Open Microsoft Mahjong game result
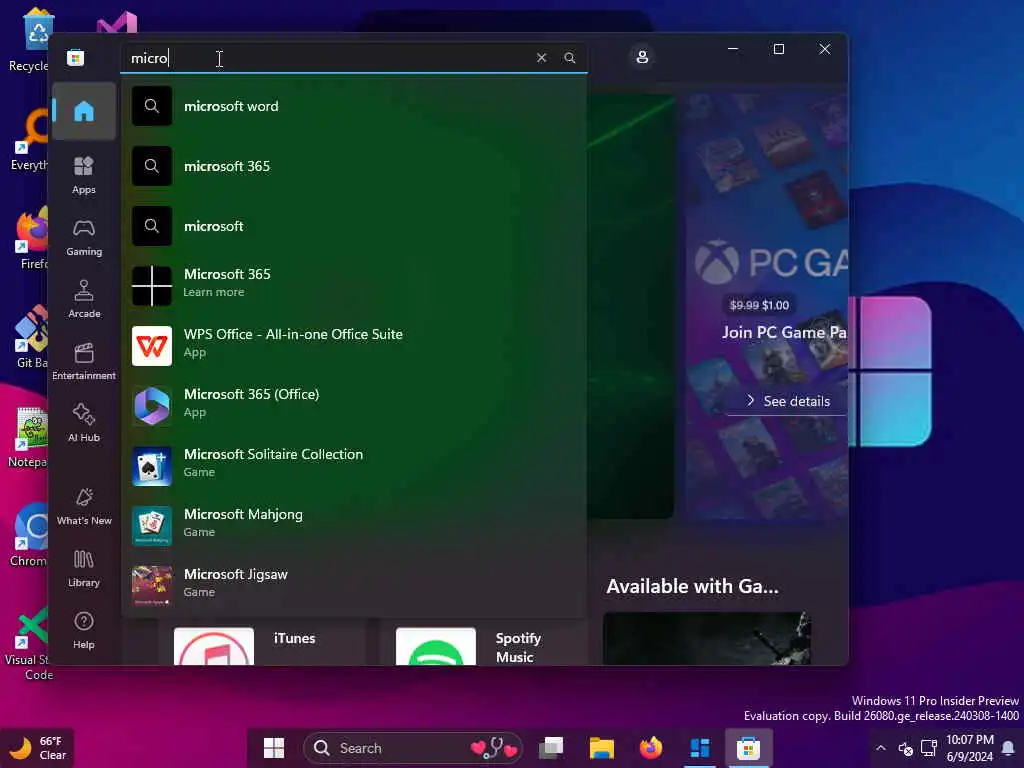The image size is (1024, 768). pos(354,526)
